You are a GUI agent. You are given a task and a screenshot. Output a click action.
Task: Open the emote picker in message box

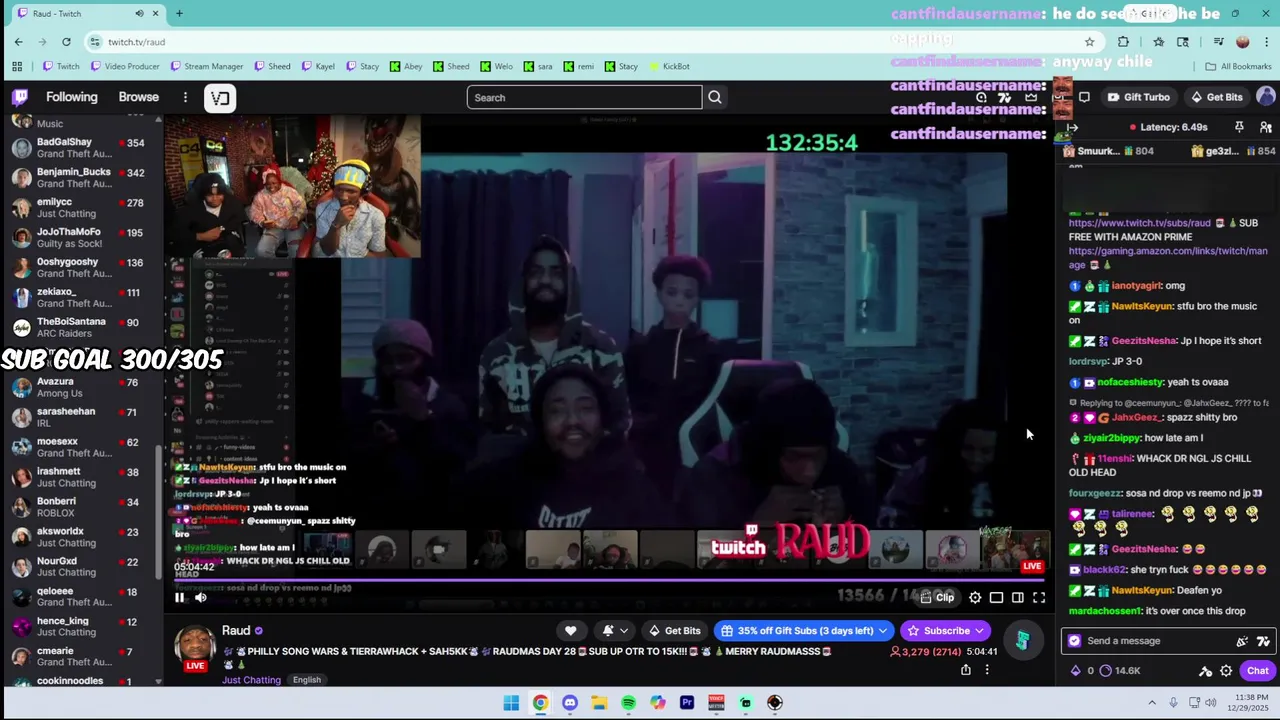tap(1242, 641)
